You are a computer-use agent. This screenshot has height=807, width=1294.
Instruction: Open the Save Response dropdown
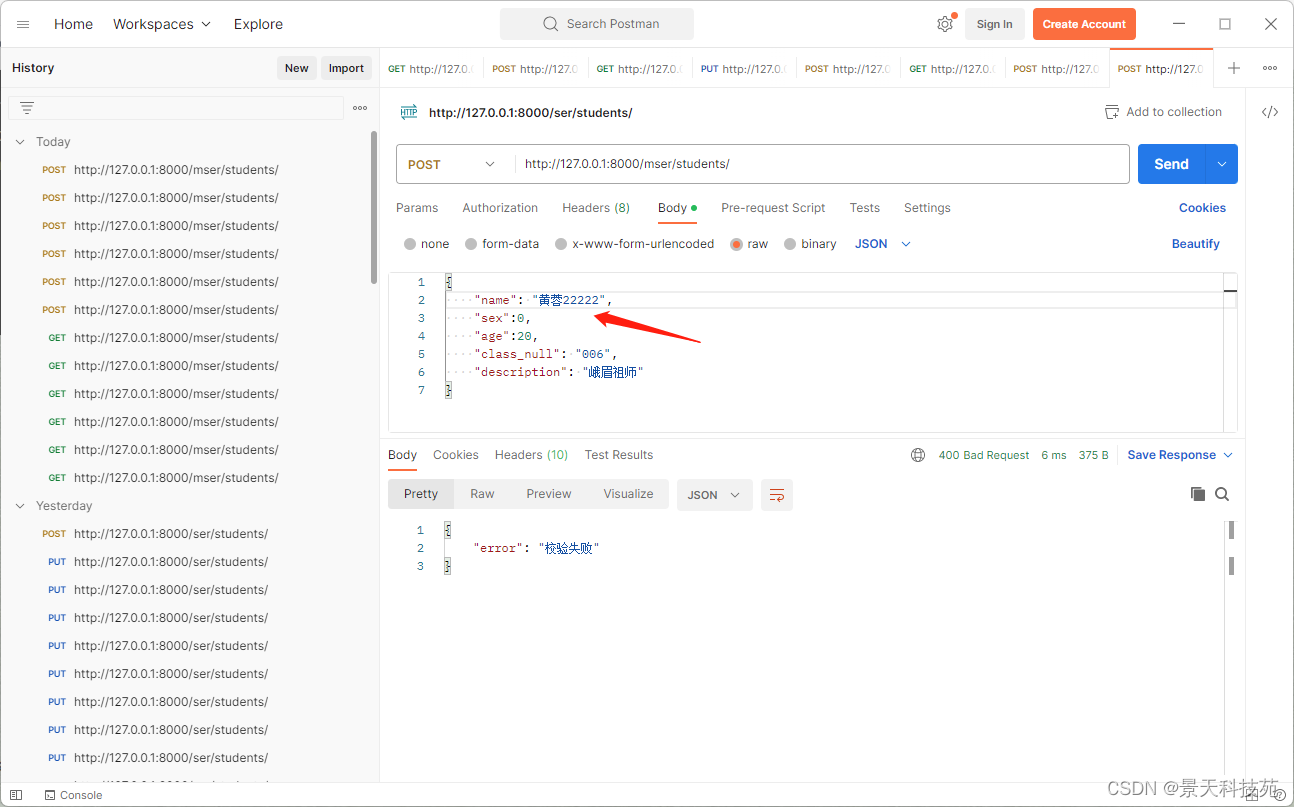tap(1180, 455)
